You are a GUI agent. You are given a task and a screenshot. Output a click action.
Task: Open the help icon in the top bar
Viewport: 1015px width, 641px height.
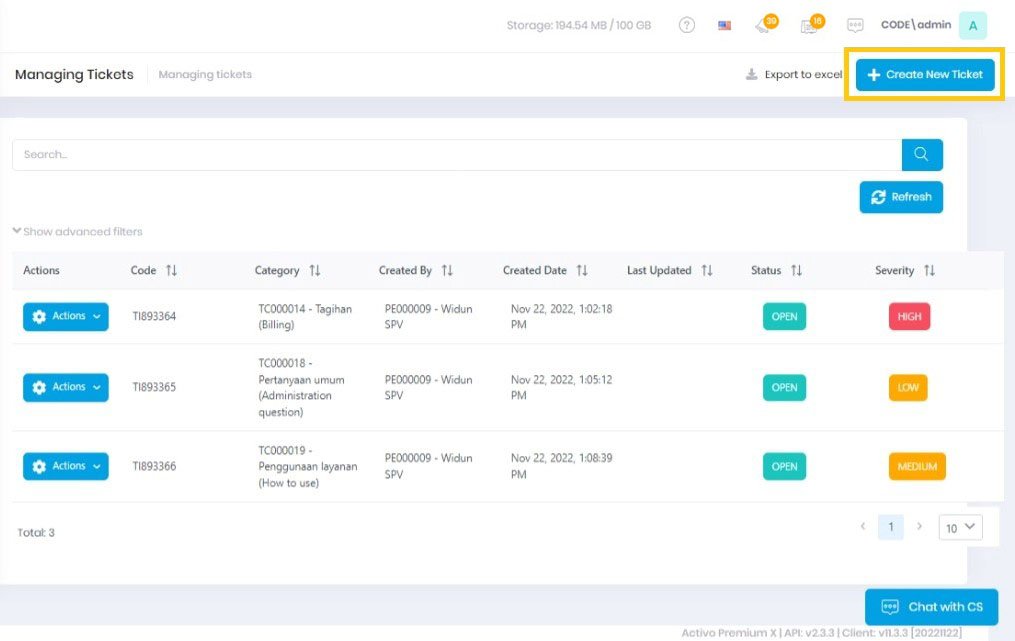tap(686, 25)
